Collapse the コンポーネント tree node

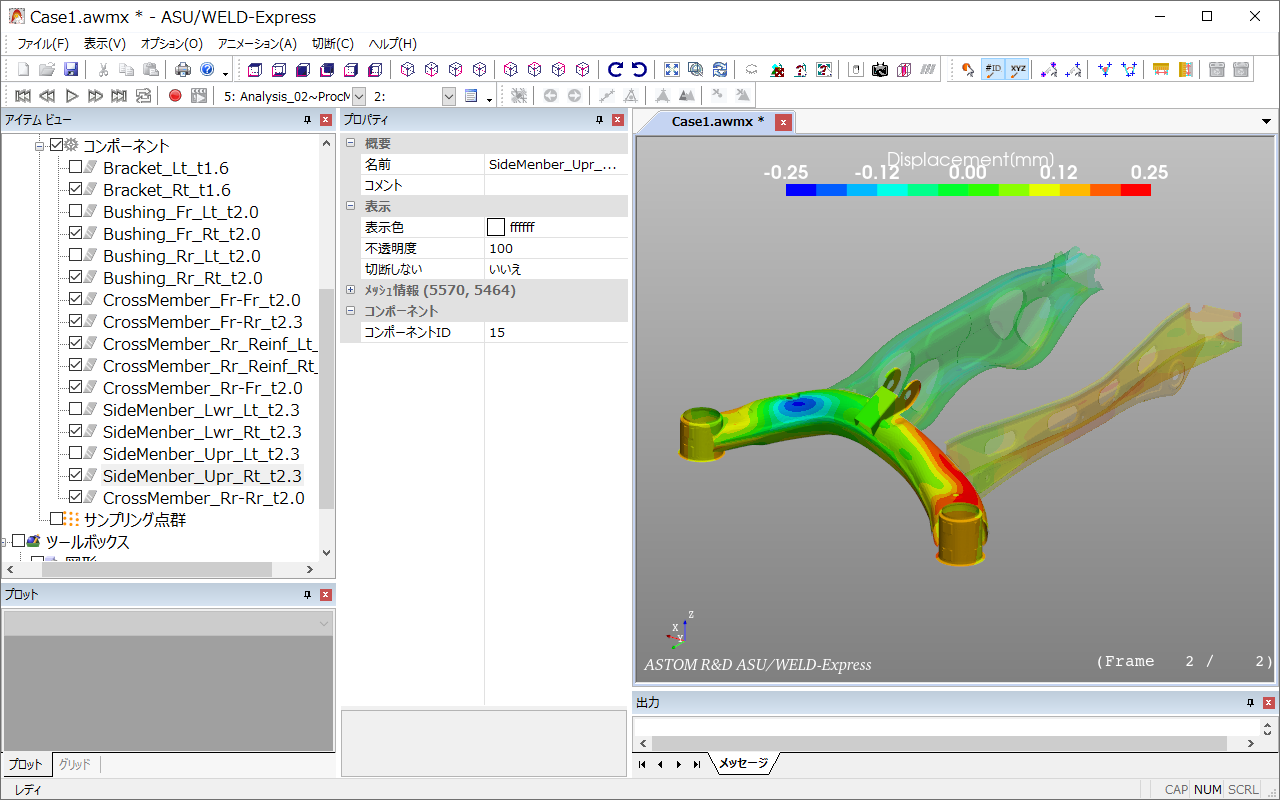(x=40, y=146)
